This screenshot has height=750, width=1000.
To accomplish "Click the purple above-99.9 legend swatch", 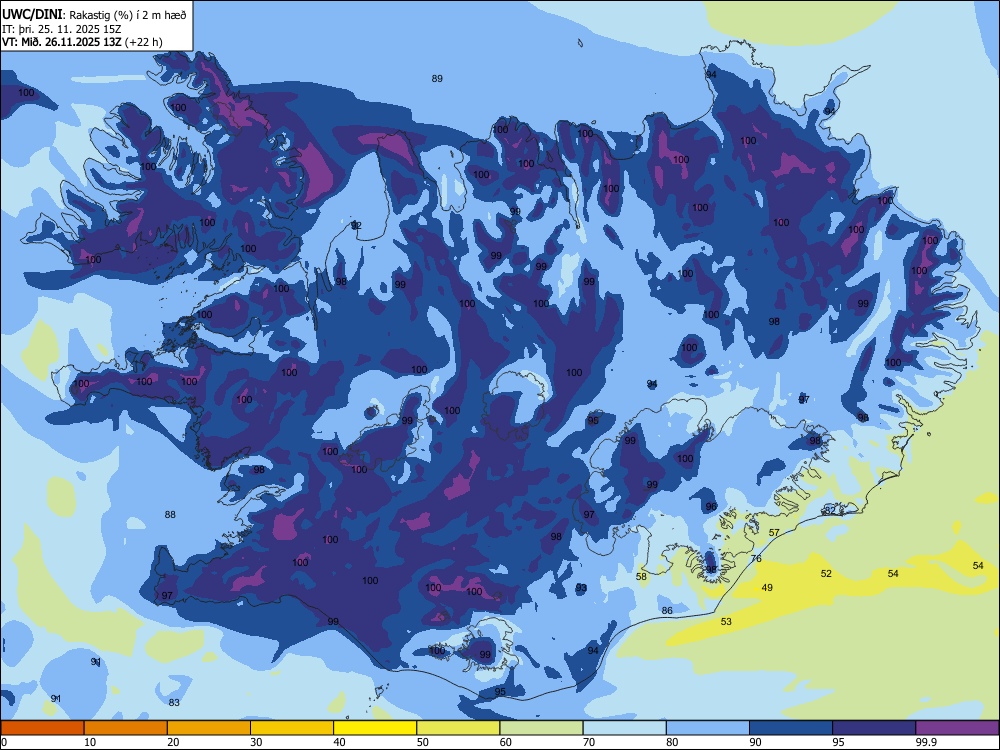I will (x=957, y=728).
